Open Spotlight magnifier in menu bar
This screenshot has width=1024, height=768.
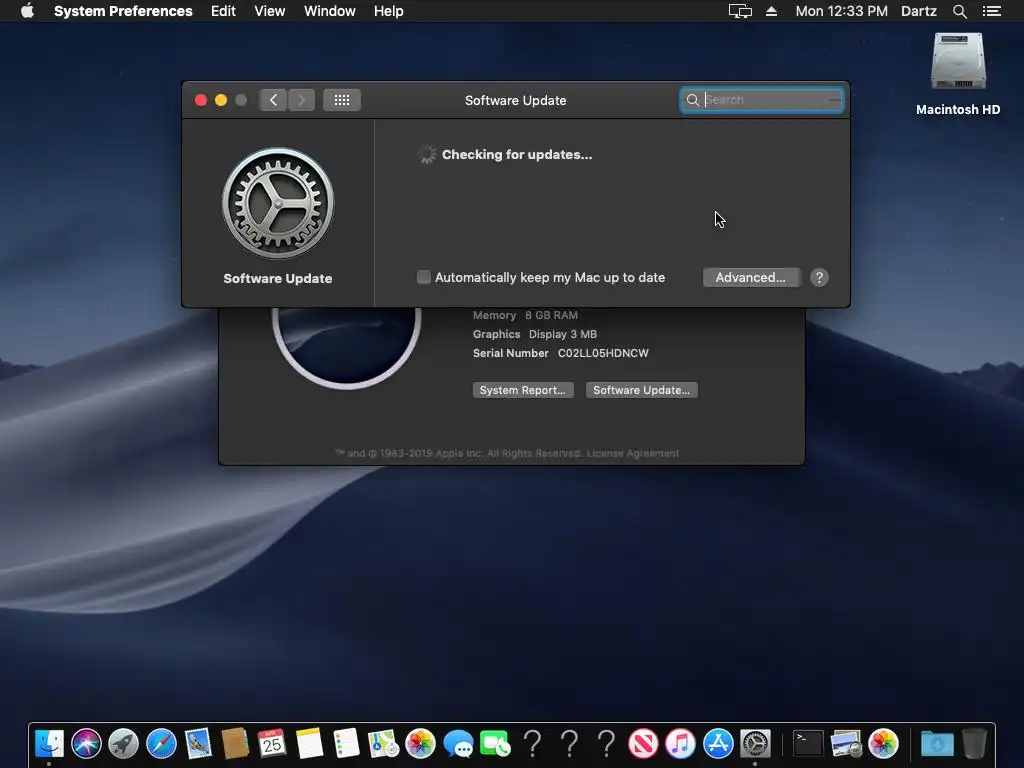point(959,11)
